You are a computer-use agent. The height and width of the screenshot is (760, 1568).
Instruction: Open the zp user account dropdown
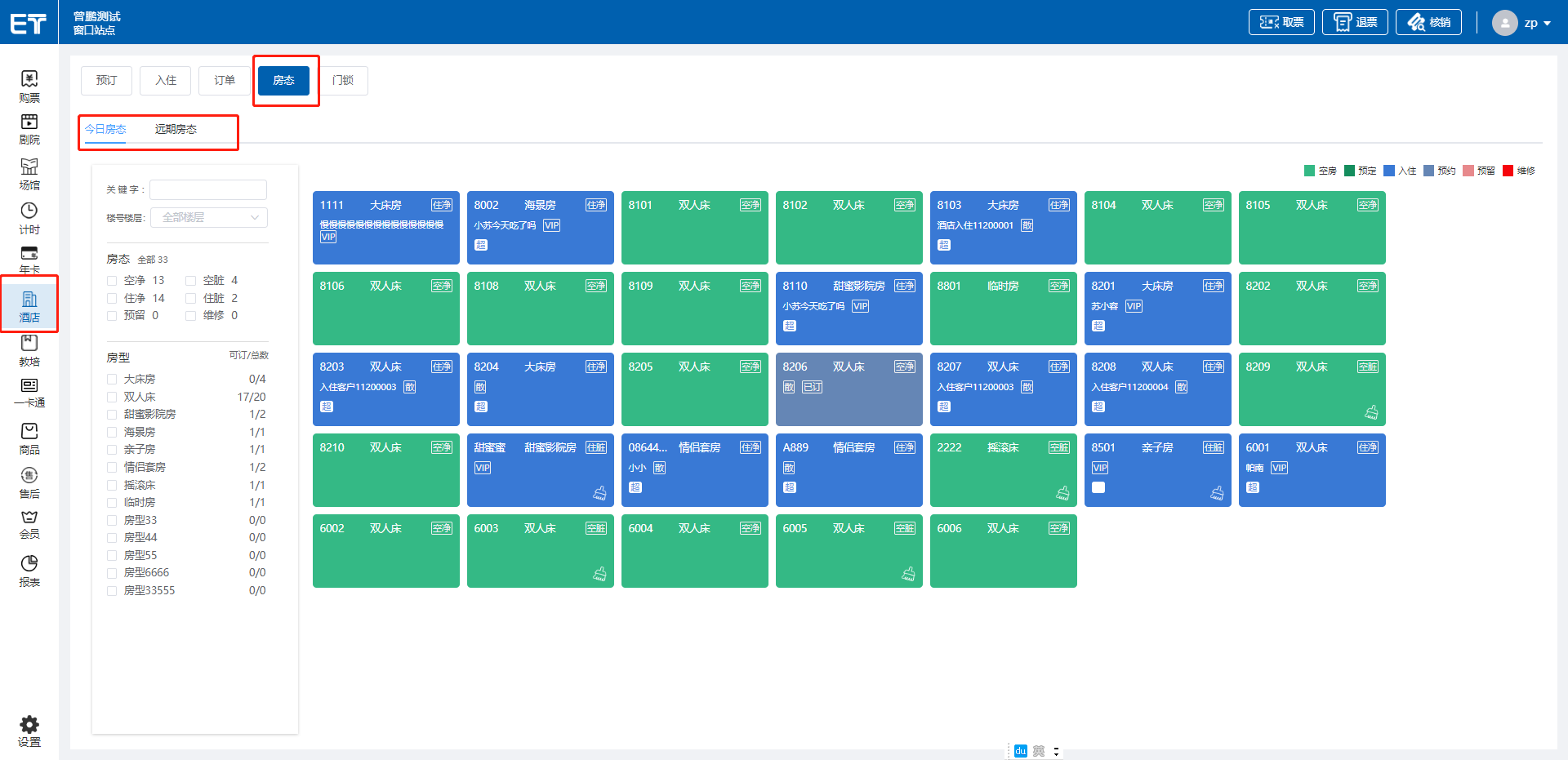coord(1521,23)
